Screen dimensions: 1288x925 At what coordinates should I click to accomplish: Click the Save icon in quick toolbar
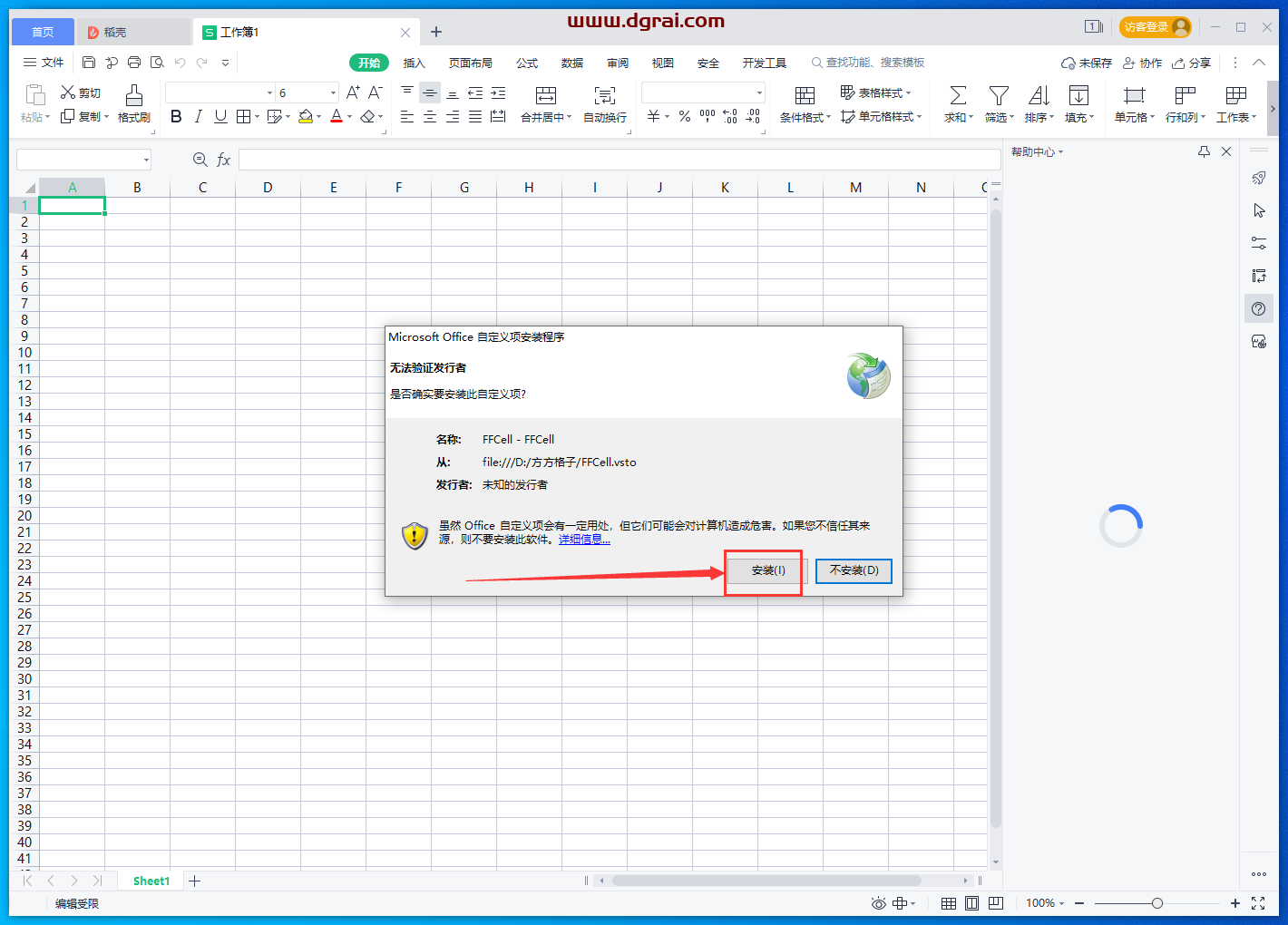(89, 63)
